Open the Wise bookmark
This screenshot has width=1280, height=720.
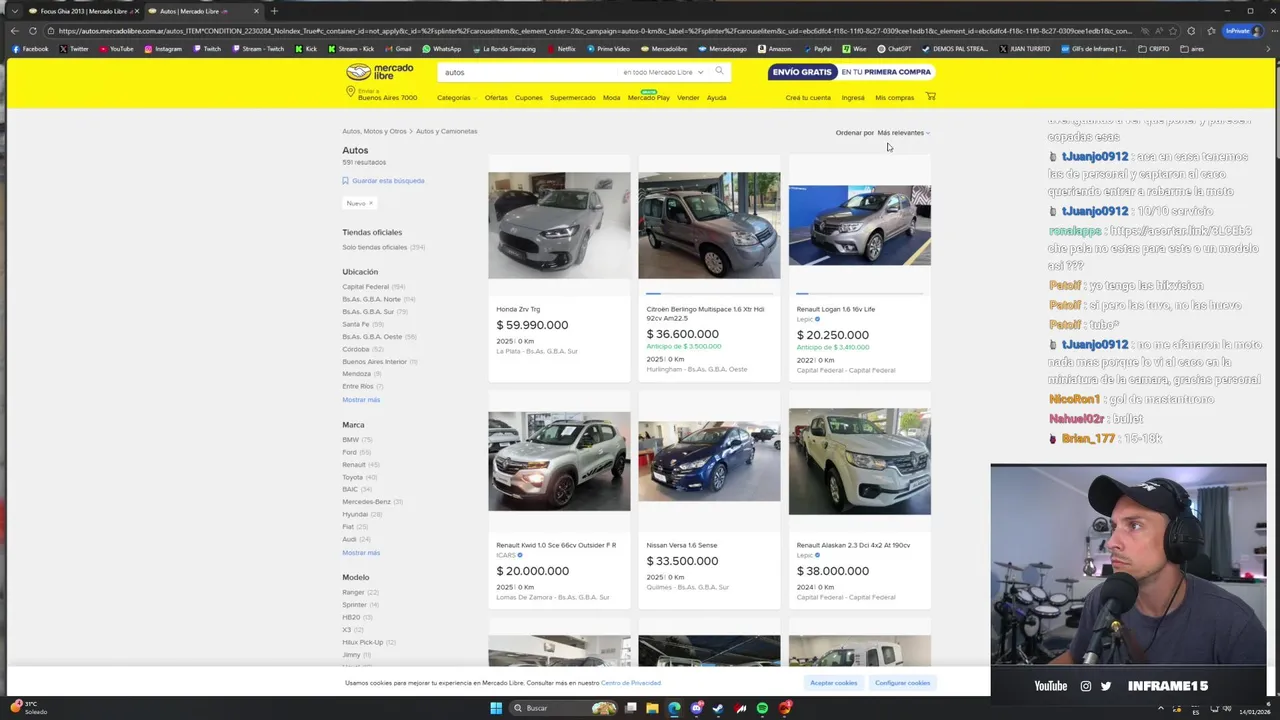pyautogui.click(x=854, y=48)
